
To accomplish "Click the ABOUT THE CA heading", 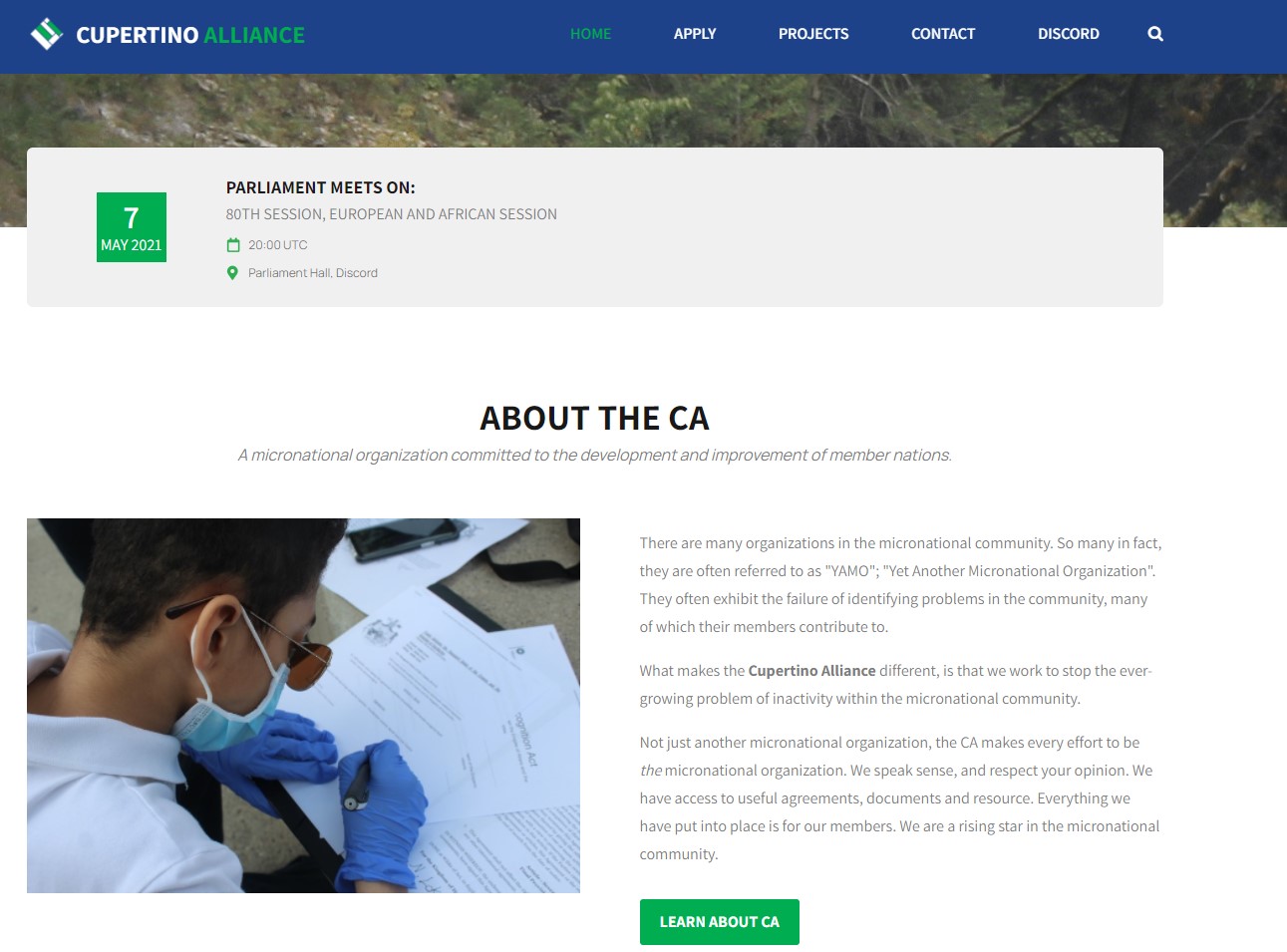I will click(595, 419).
